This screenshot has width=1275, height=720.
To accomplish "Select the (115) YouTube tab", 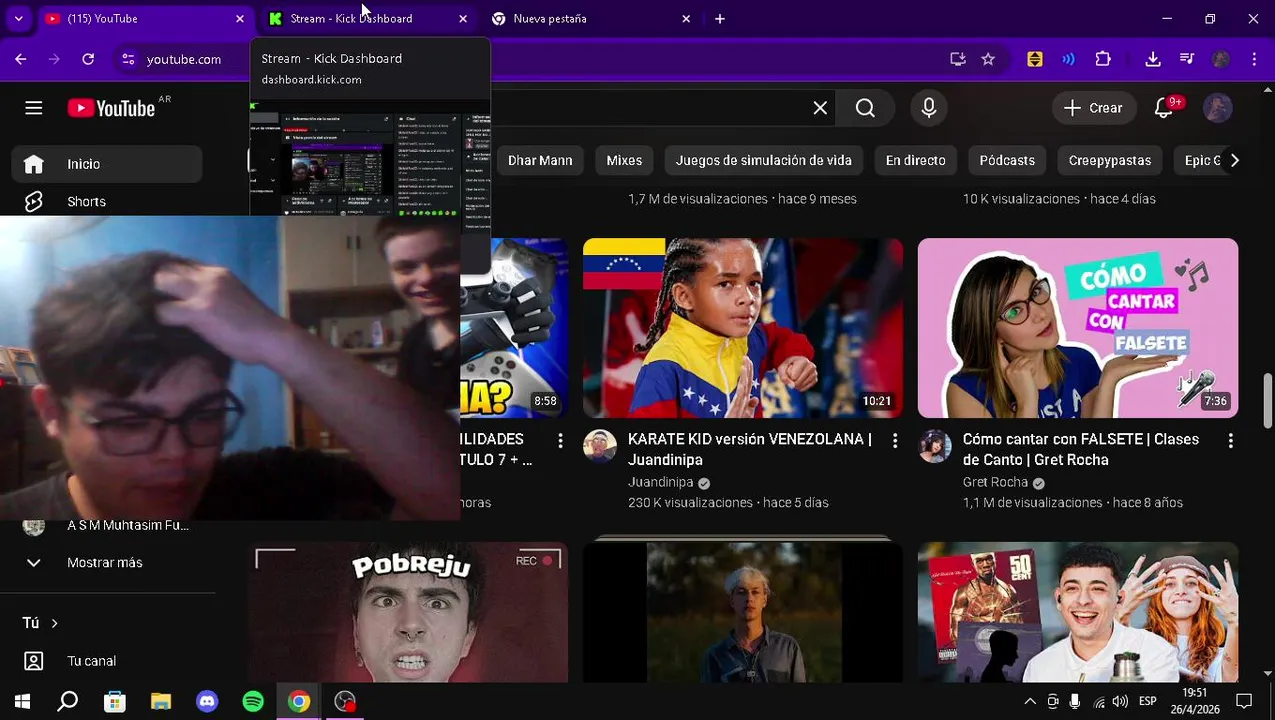I will click(144, 19).
